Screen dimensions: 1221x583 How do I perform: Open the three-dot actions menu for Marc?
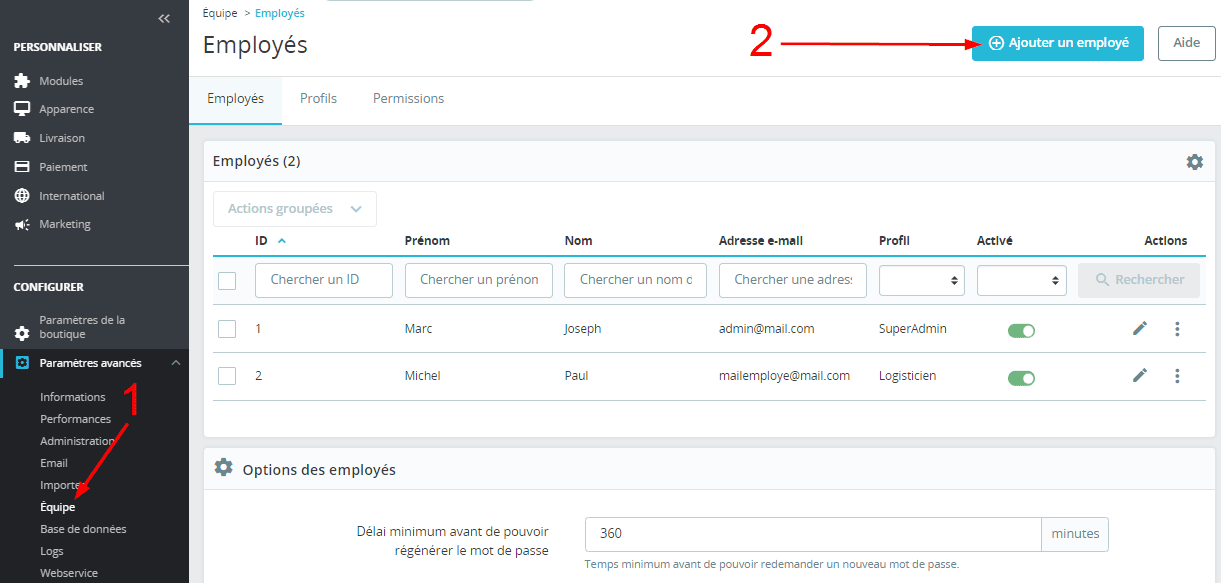point(1177,329)
